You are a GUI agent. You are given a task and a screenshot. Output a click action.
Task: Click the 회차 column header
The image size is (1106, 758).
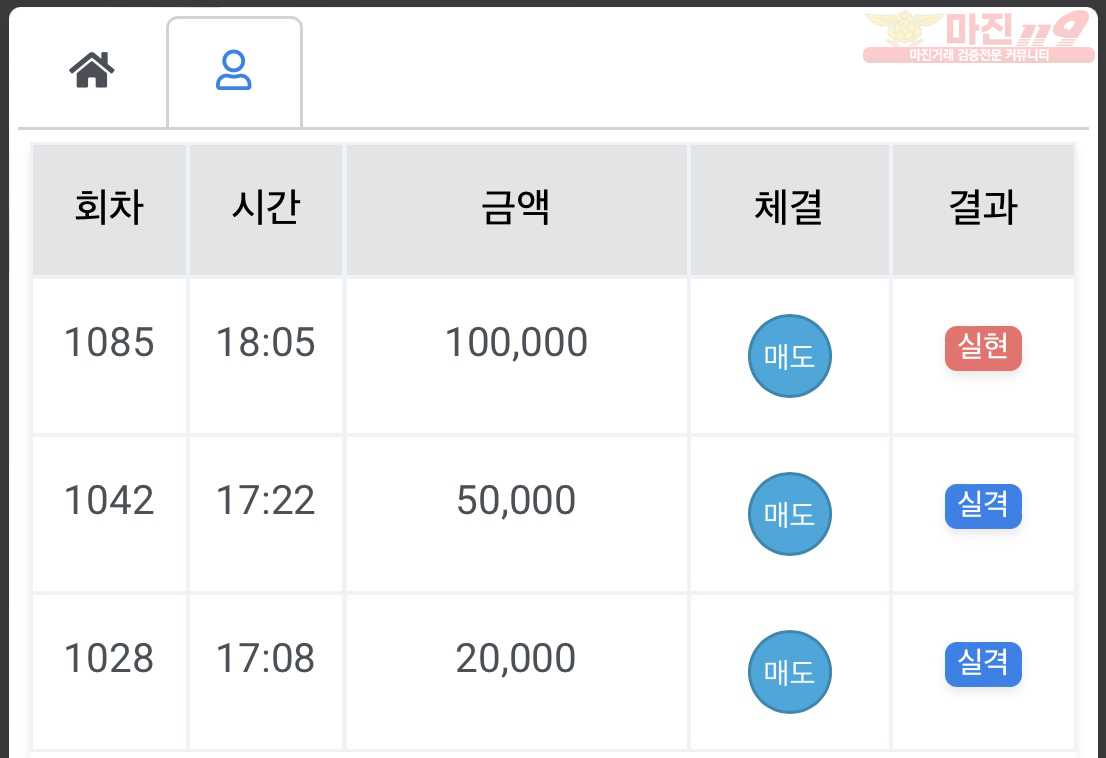109,209
